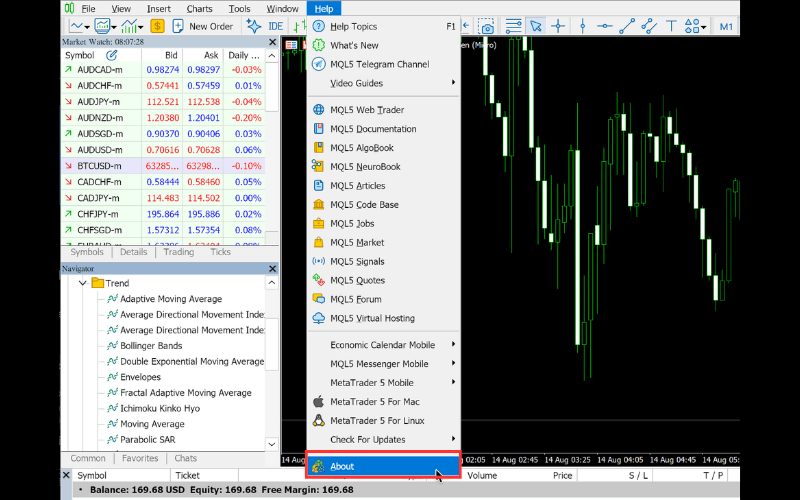Switch to Ticks tab in Market Watch
Screen dimensions: 800x500
(220, 252)
